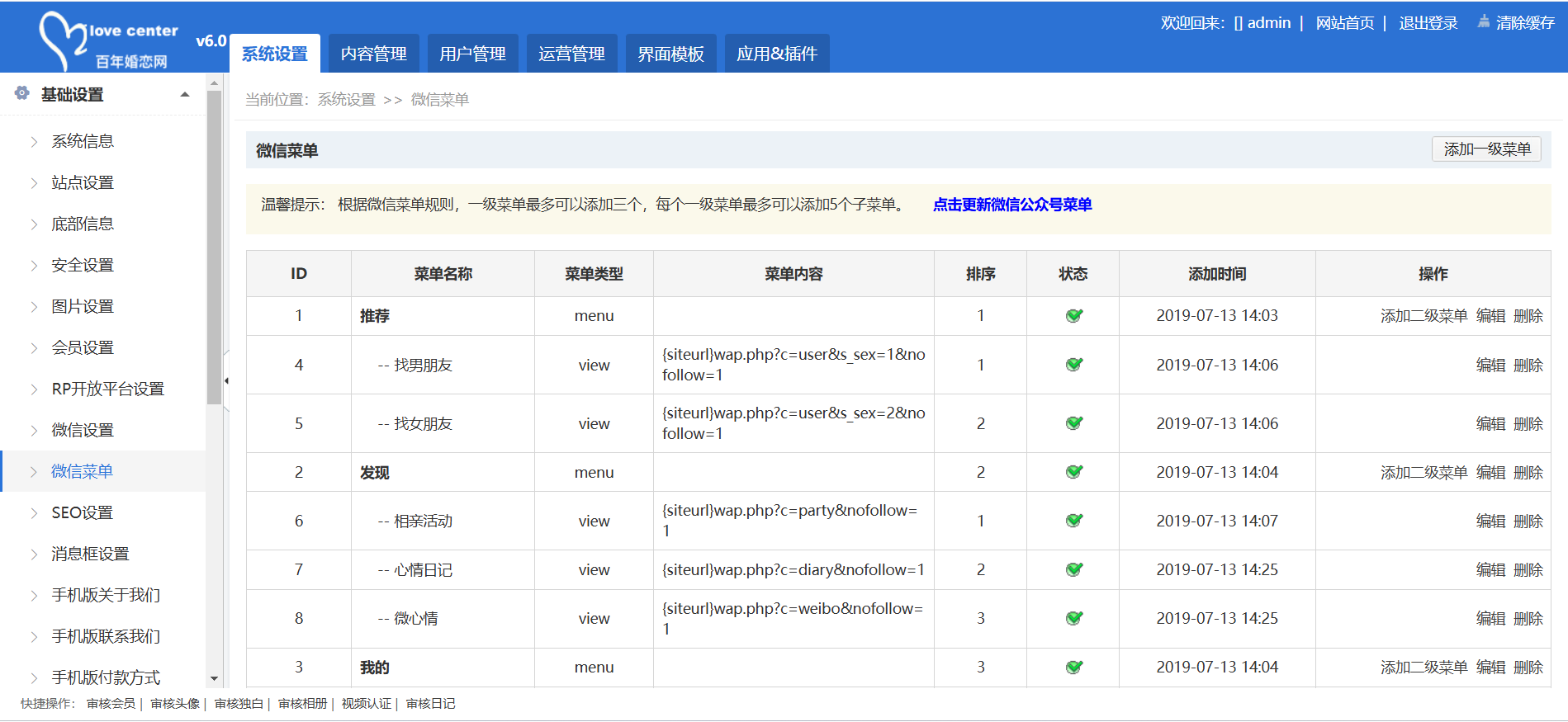The image size is (1568, 722).
Task: Click status checkmark icon for 发现 row
Action: click(x=1073, y=473)
